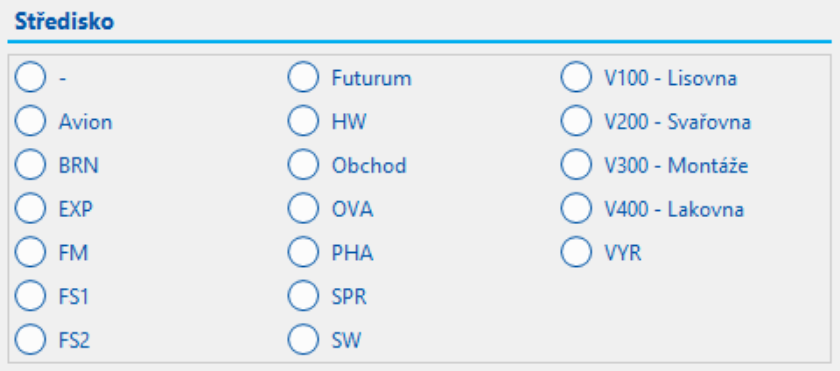Choose V200 - Svařovna radio button
The height and width of the screenshot is (371, 840).
pos(576,121)
